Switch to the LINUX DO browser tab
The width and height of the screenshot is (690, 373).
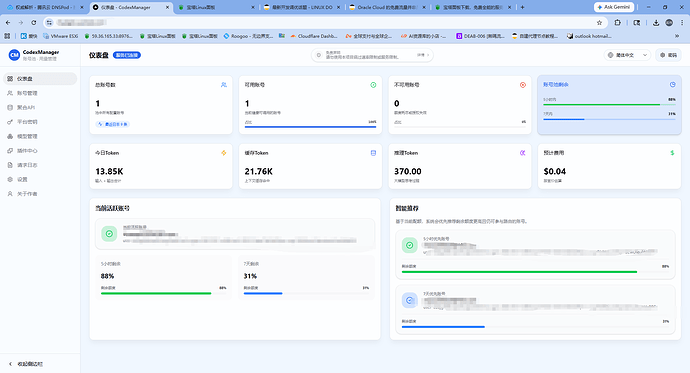pos(301,7)
